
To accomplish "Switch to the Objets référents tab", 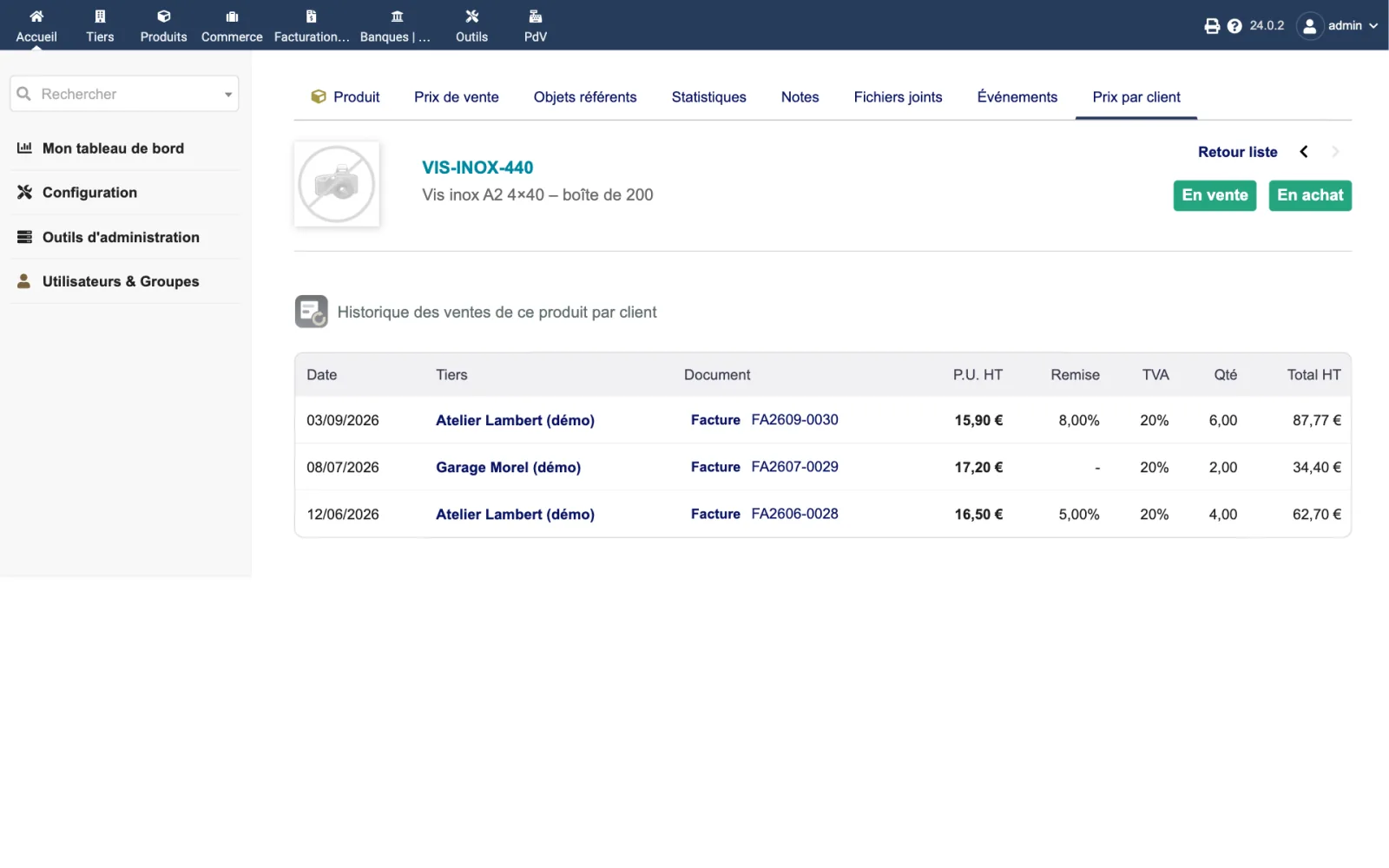I will 585,97.
